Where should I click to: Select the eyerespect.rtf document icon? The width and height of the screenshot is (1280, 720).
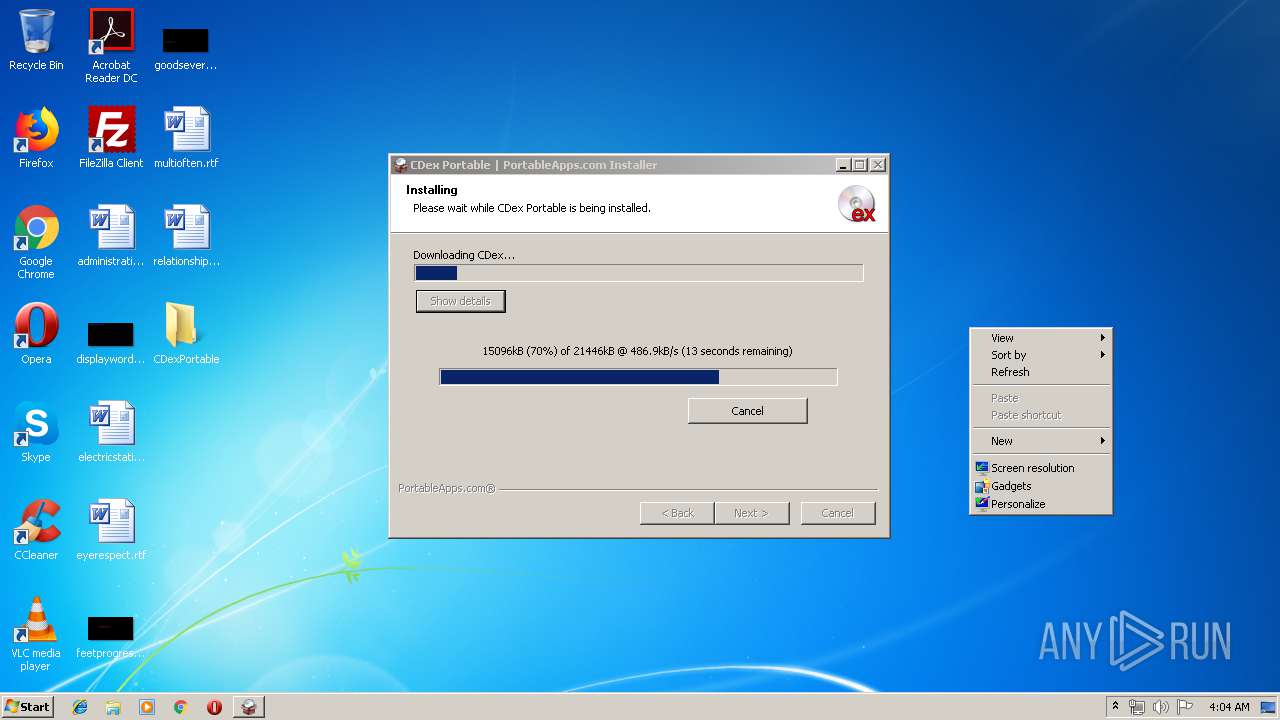pyautogui.click(x=111, y=530)
